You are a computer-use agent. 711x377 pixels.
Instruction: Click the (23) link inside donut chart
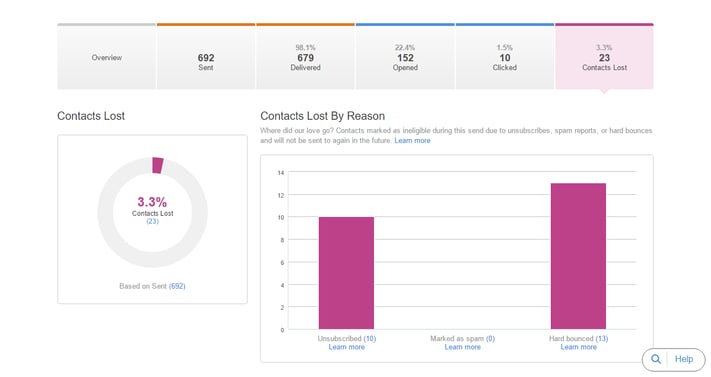[152, 221]
